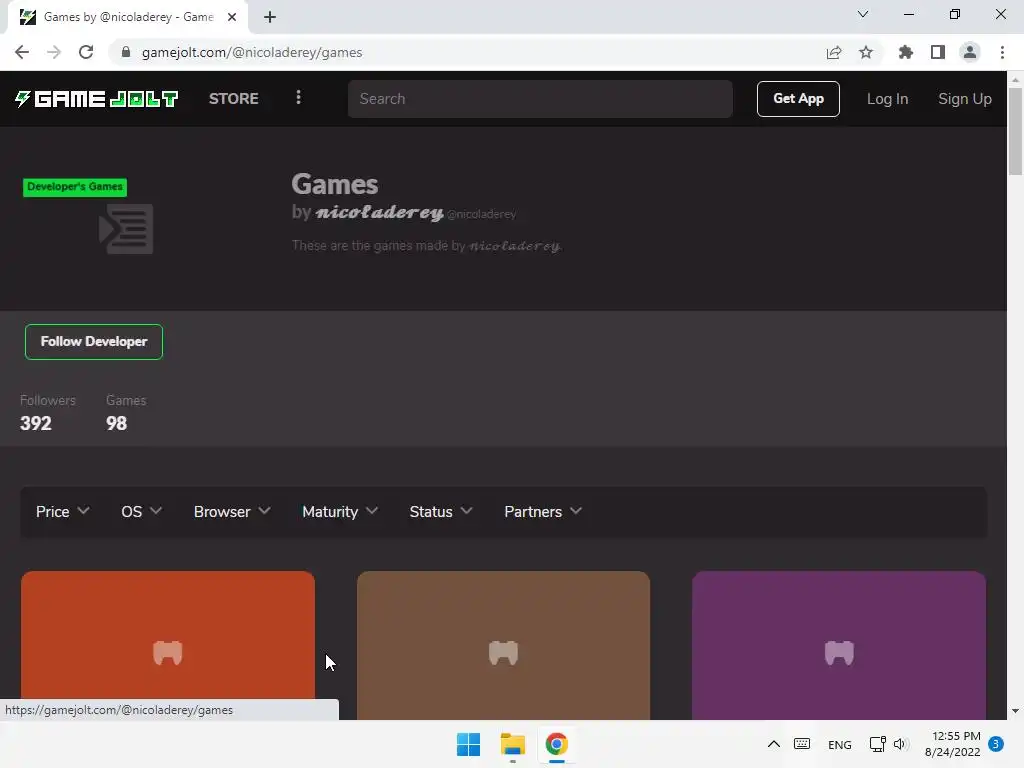
Task: Expand the Partners filter dropdown
Action: point(543,511)
